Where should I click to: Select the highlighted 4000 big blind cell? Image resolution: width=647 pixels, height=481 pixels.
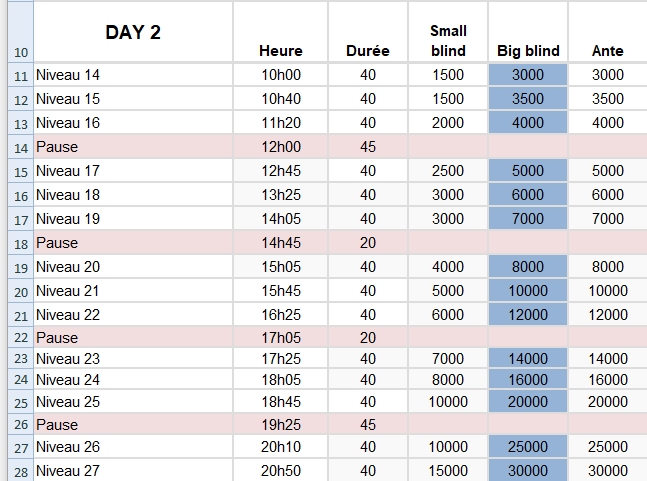point(528,123)
